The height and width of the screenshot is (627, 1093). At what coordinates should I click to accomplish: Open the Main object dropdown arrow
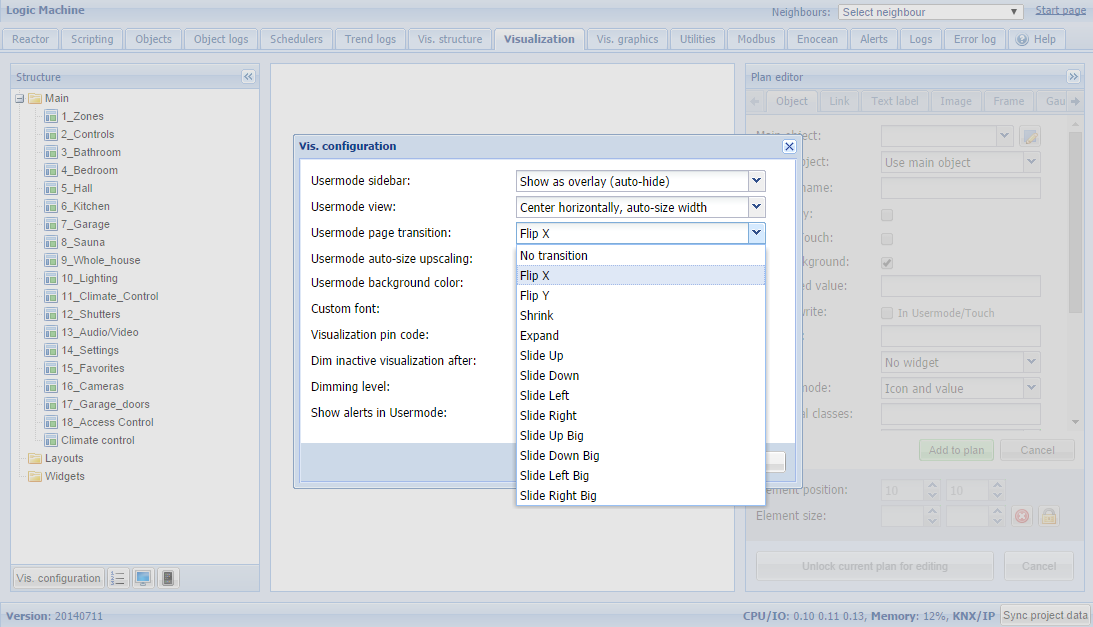coord(1004,136)
